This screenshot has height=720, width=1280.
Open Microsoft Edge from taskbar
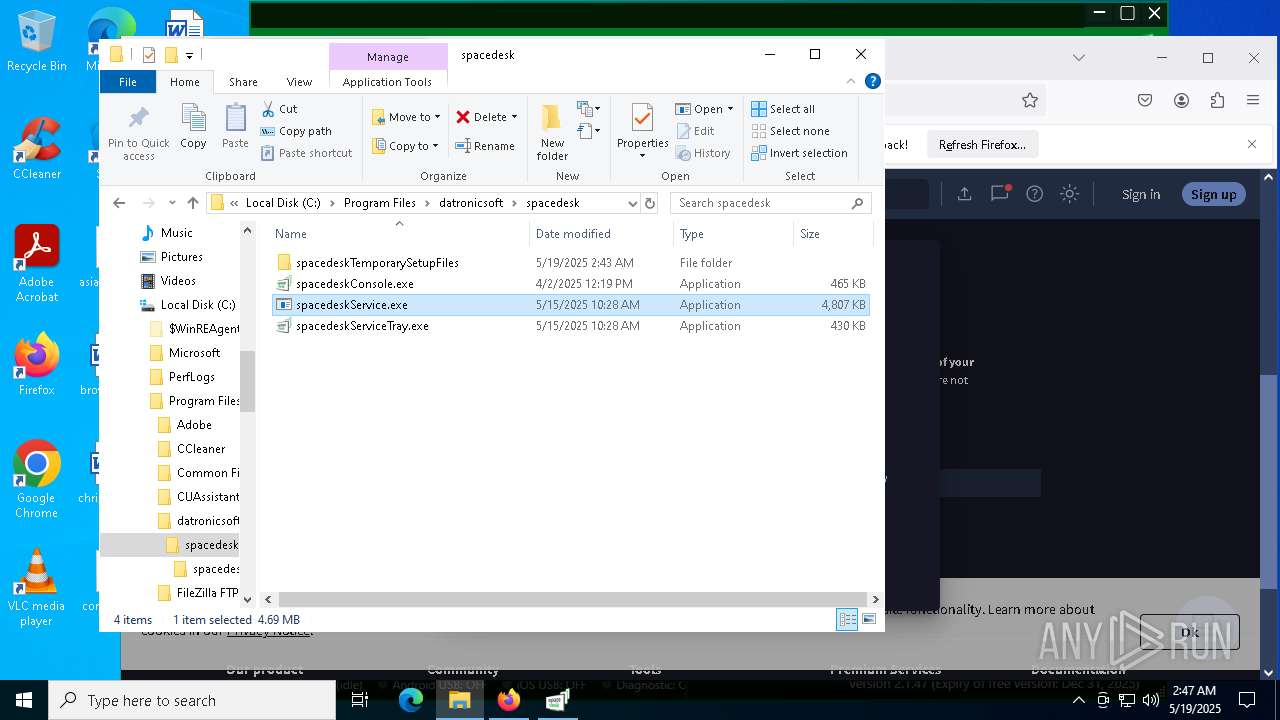click(x=411, y=700)
